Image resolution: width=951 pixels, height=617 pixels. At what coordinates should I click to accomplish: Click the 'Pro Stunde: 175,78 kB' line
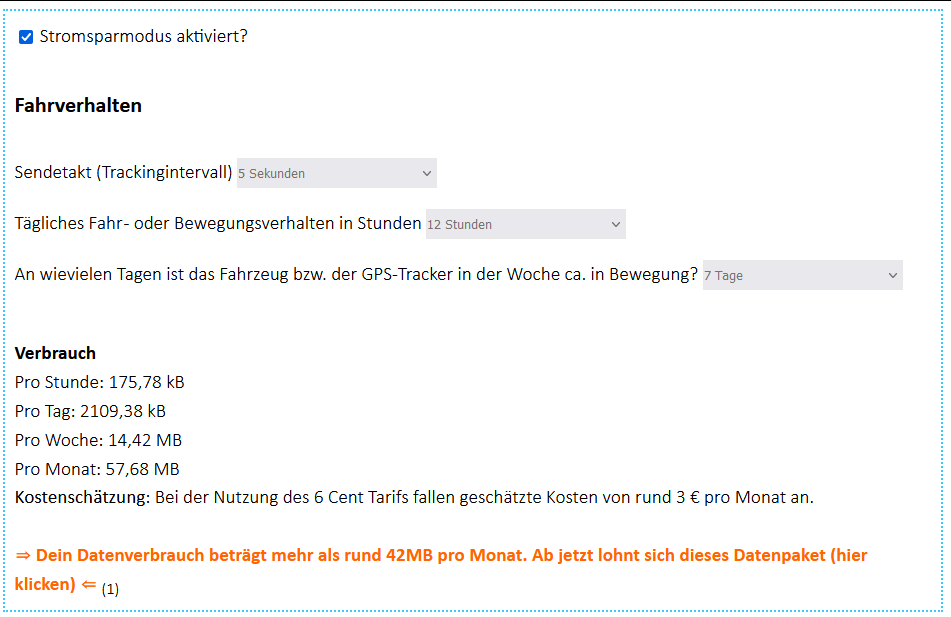(99, 382)
